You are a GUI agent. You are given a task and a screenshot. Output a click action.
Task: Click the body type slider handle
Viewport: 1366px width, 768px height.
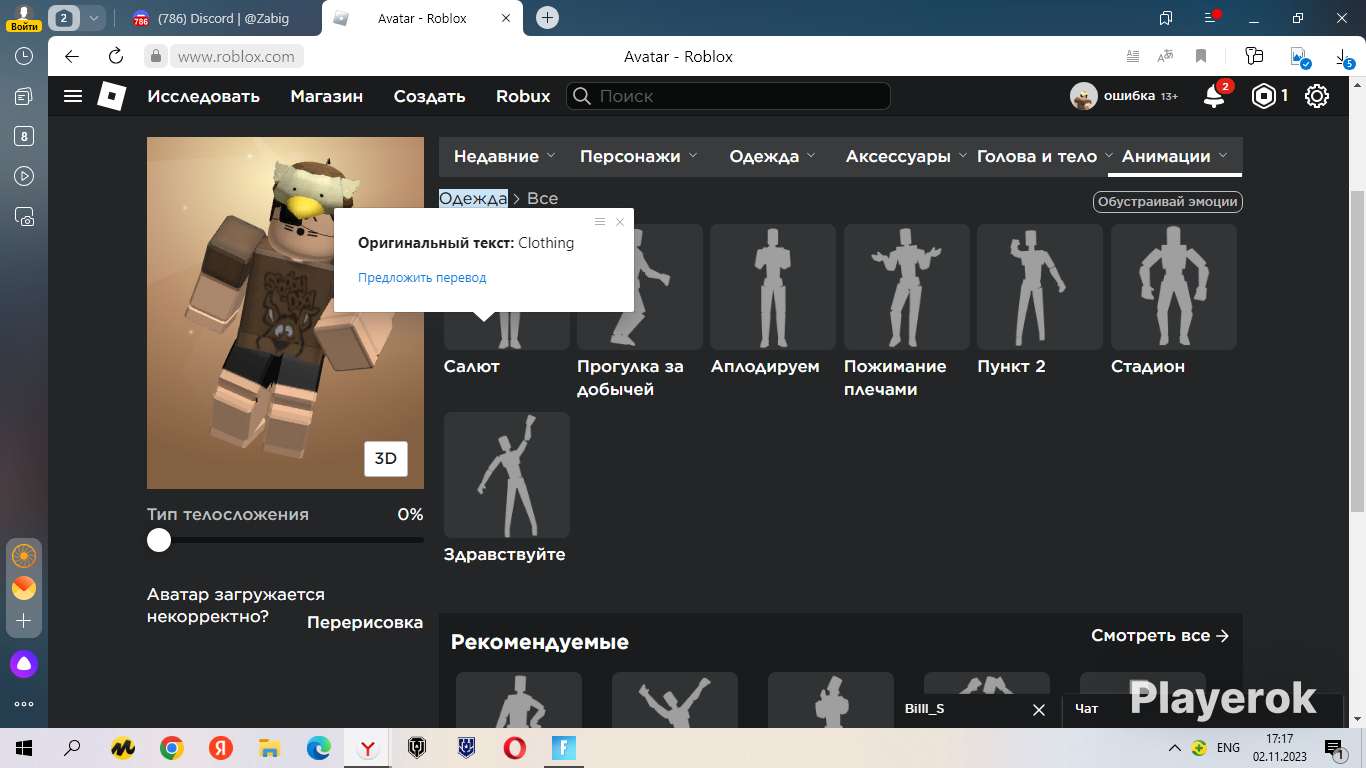click(x=159, y=540)
